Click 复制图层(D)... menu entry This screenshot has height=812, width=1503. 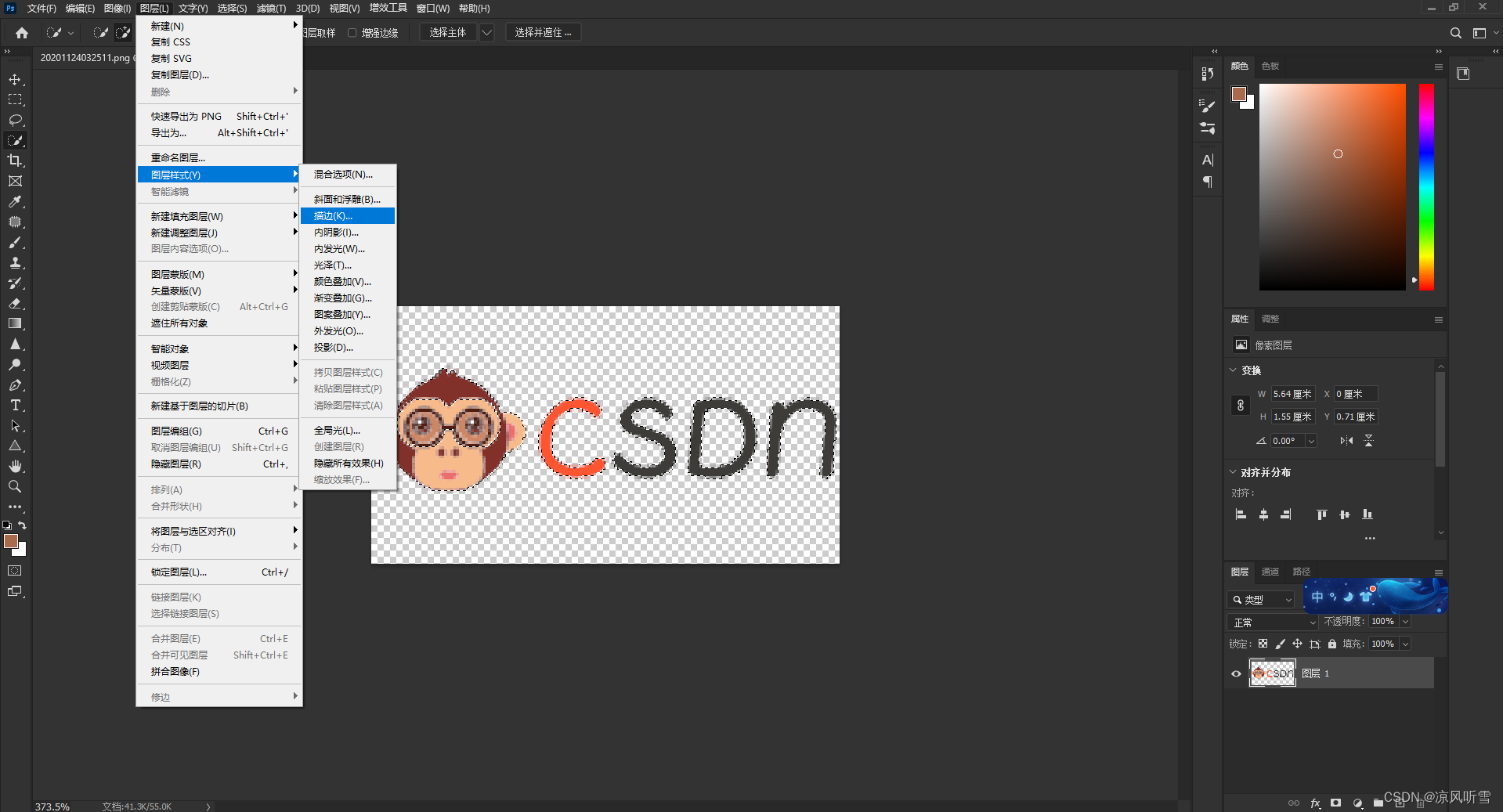click(x=219, y=75)
